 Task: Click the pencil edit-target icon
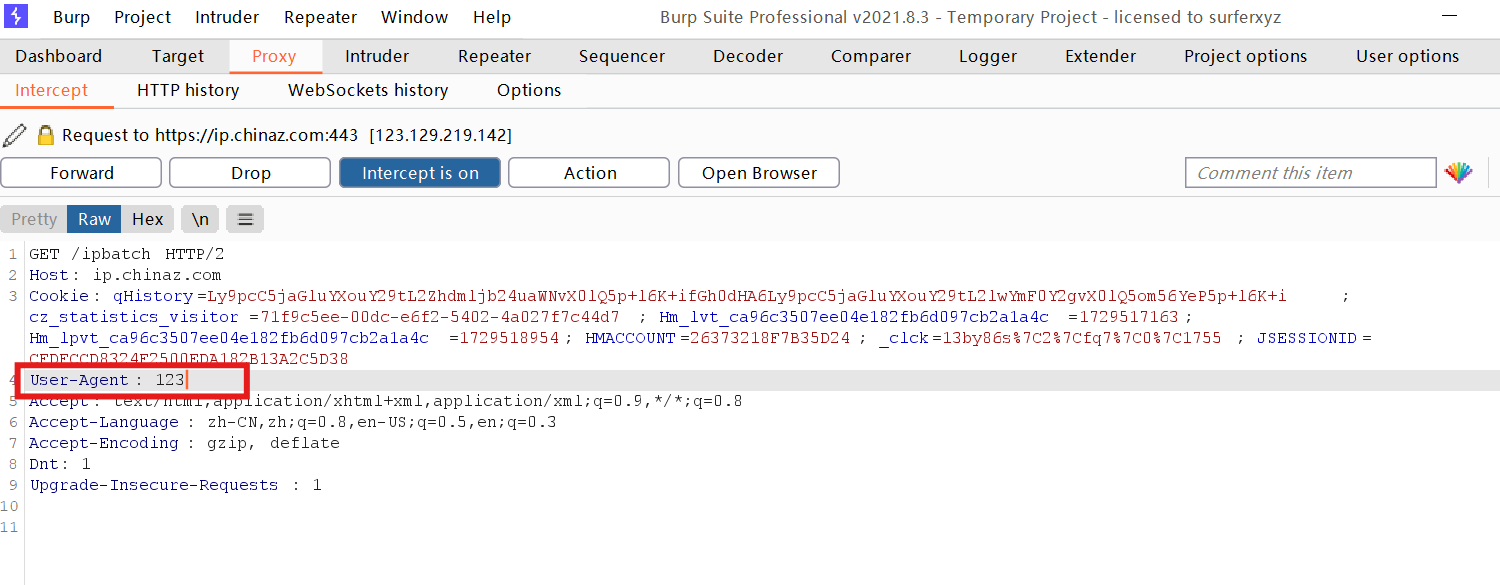click(x=15, y=135)
